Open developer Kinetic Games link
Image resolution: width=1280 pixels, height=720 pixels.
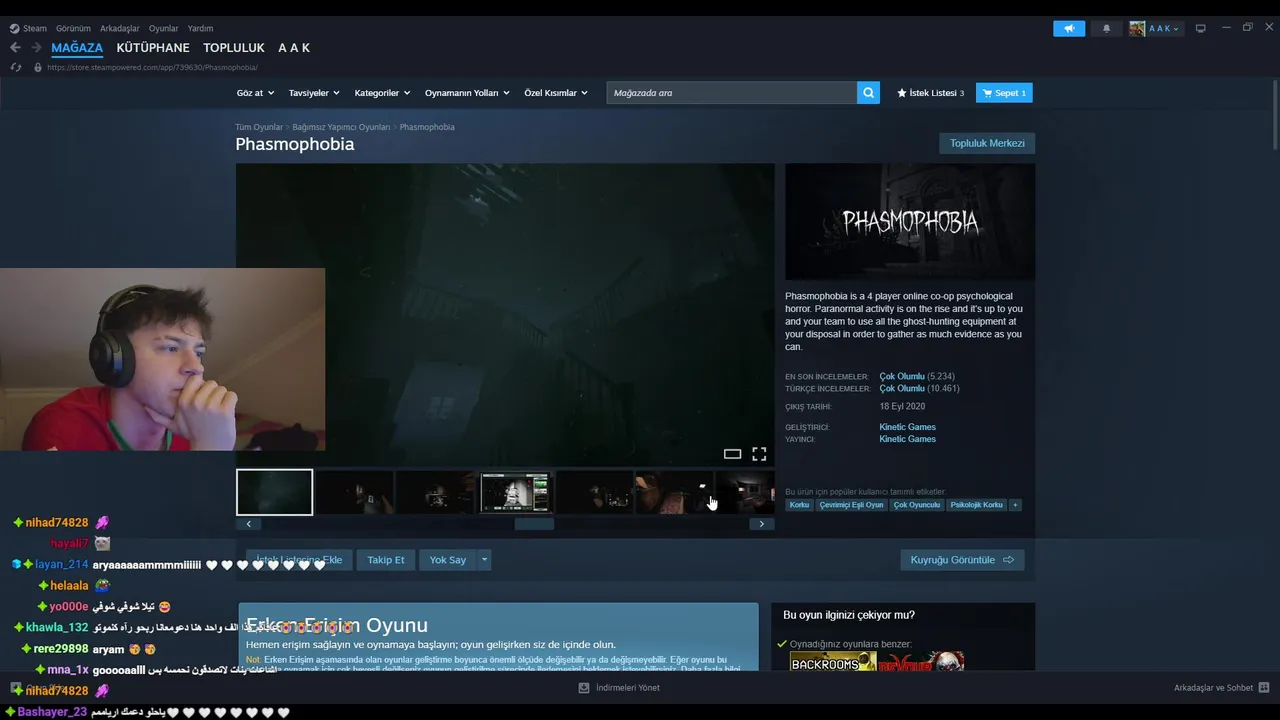pos(907,427)
